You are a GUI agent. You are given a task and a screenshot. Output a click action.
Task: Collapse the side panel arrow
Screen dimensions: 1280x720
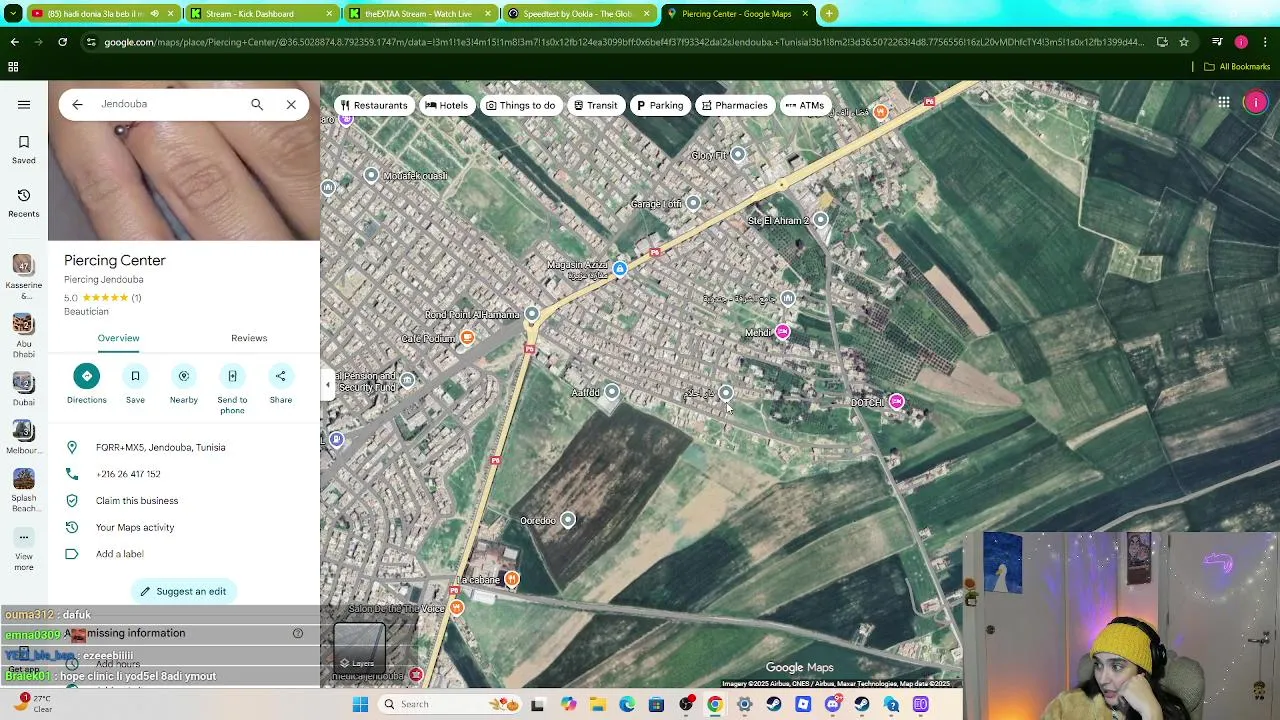327,384
